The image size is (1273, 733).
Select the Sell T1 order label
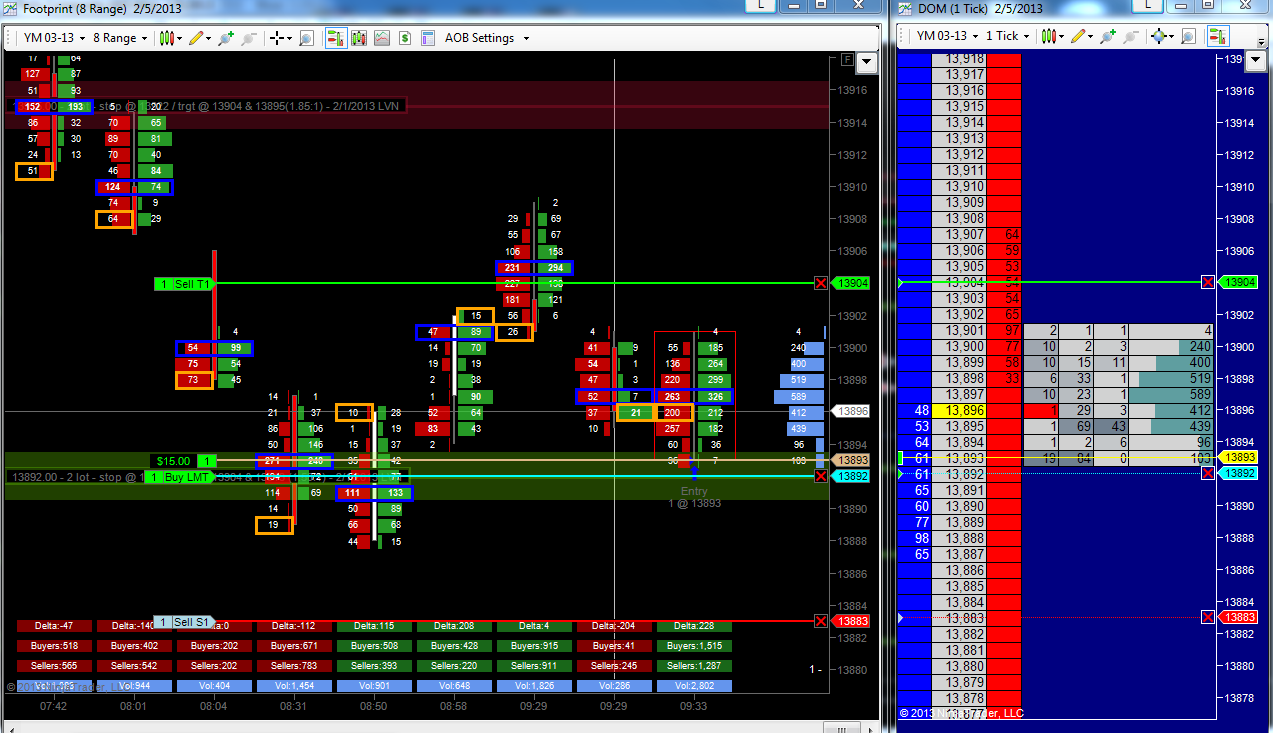[185, 284]
